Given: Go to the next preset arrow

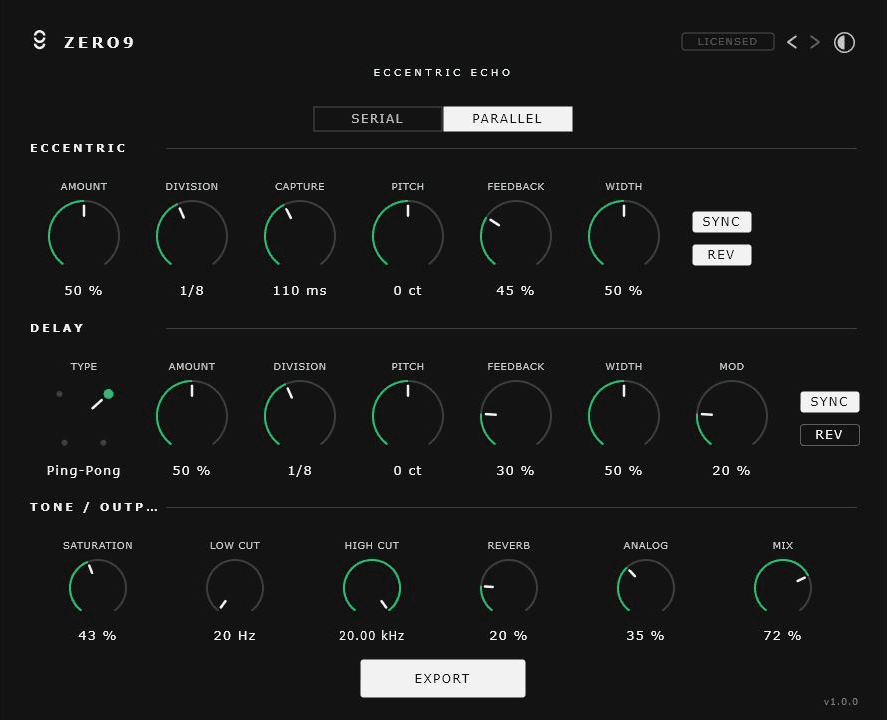Looking at the screenshot, I should click(x=815, y=42).
